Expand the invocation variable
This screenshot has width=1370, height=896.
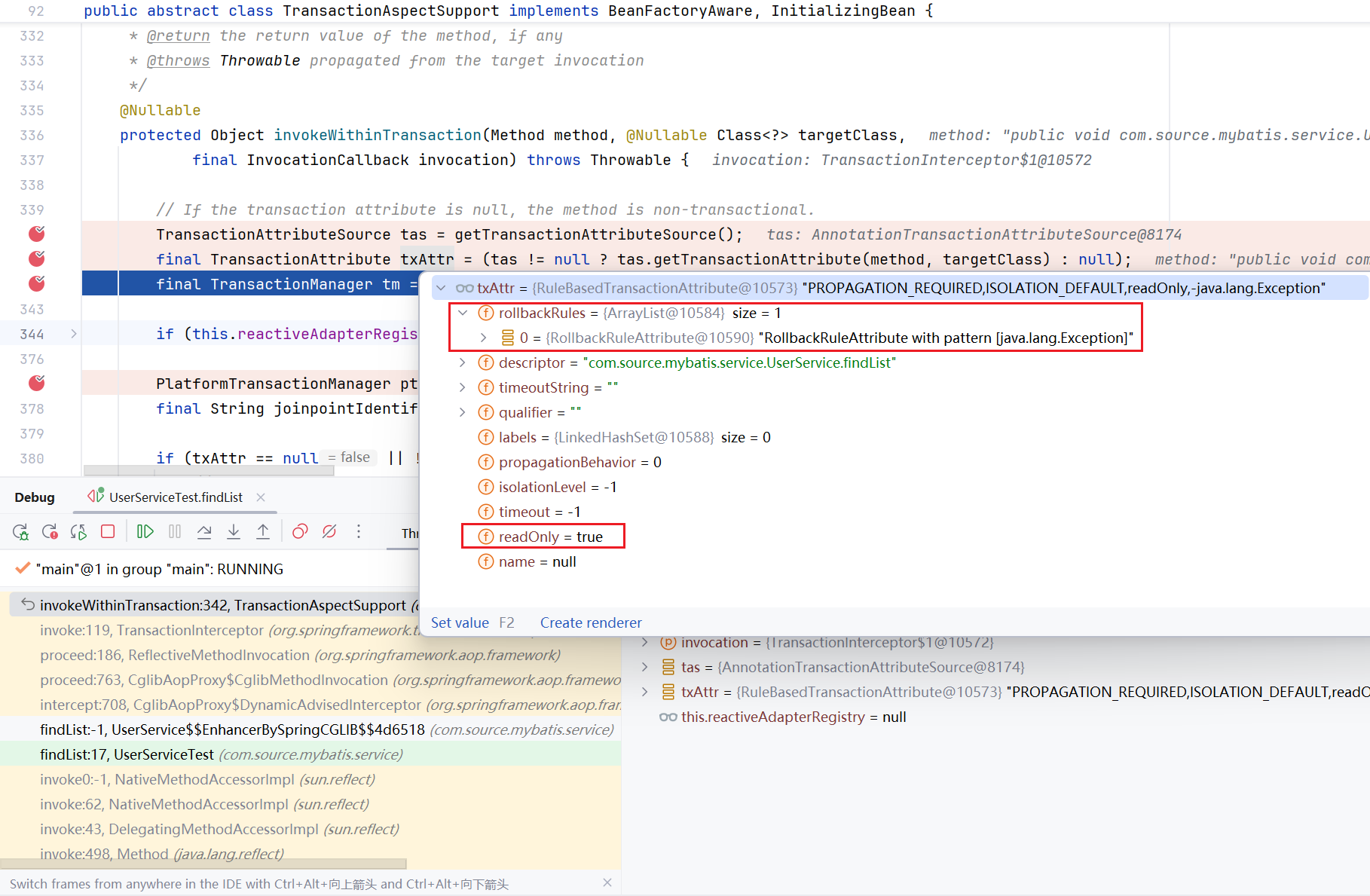point(644,642)
